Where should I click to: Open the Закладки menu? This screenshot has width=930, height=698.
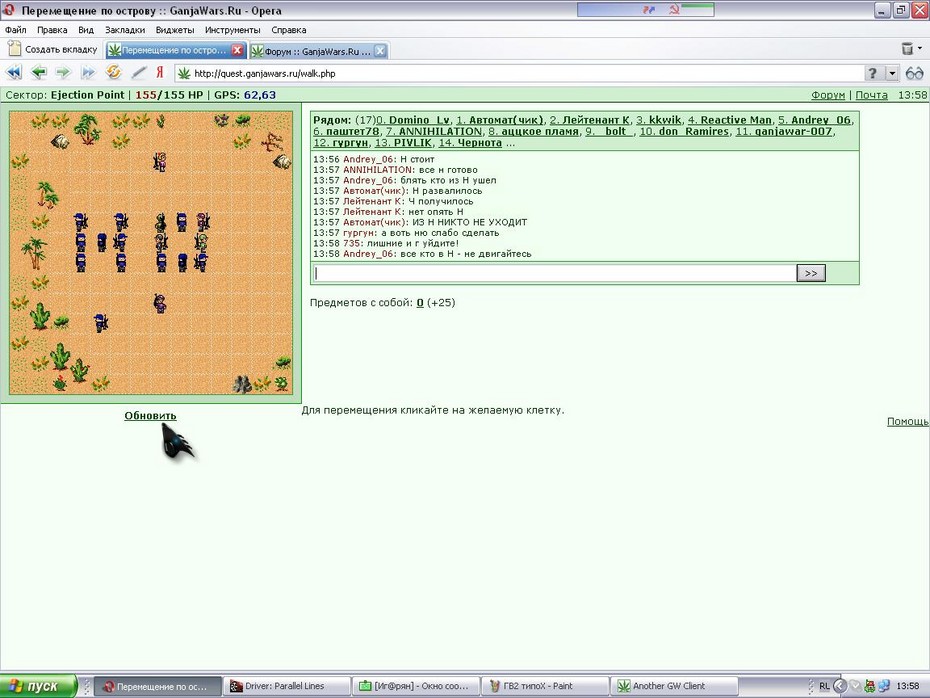125,30
